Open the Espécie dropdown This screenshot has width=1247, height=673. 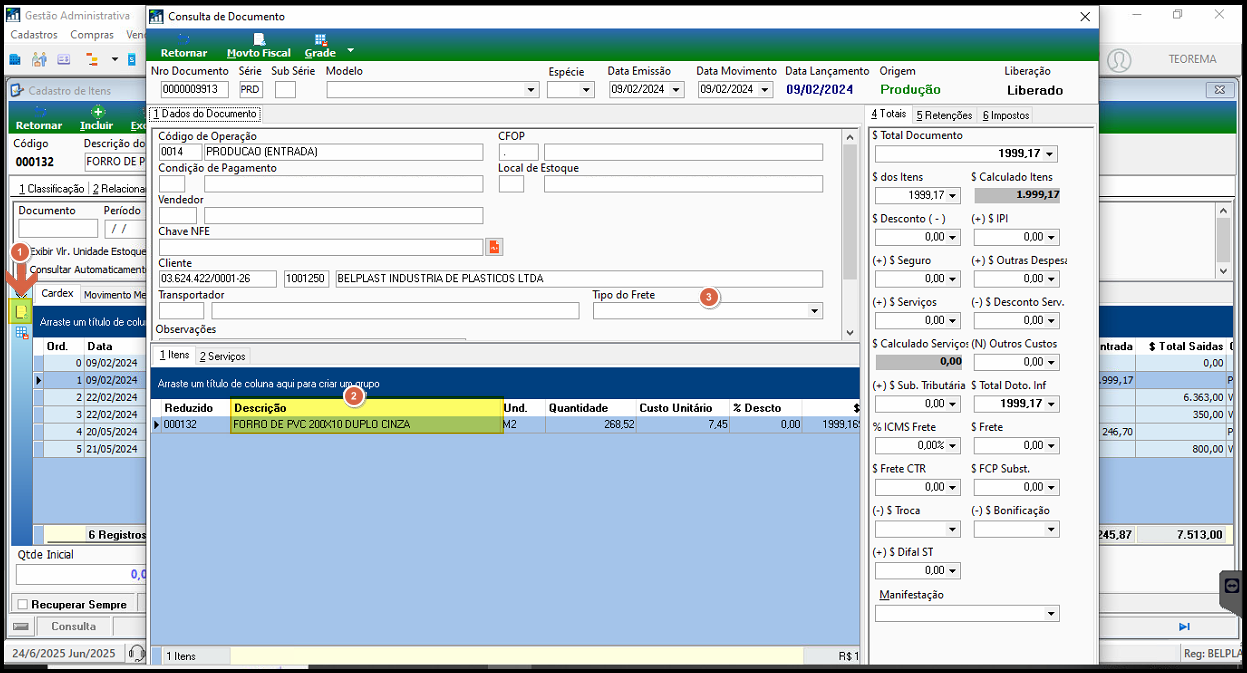coord(586,89)
